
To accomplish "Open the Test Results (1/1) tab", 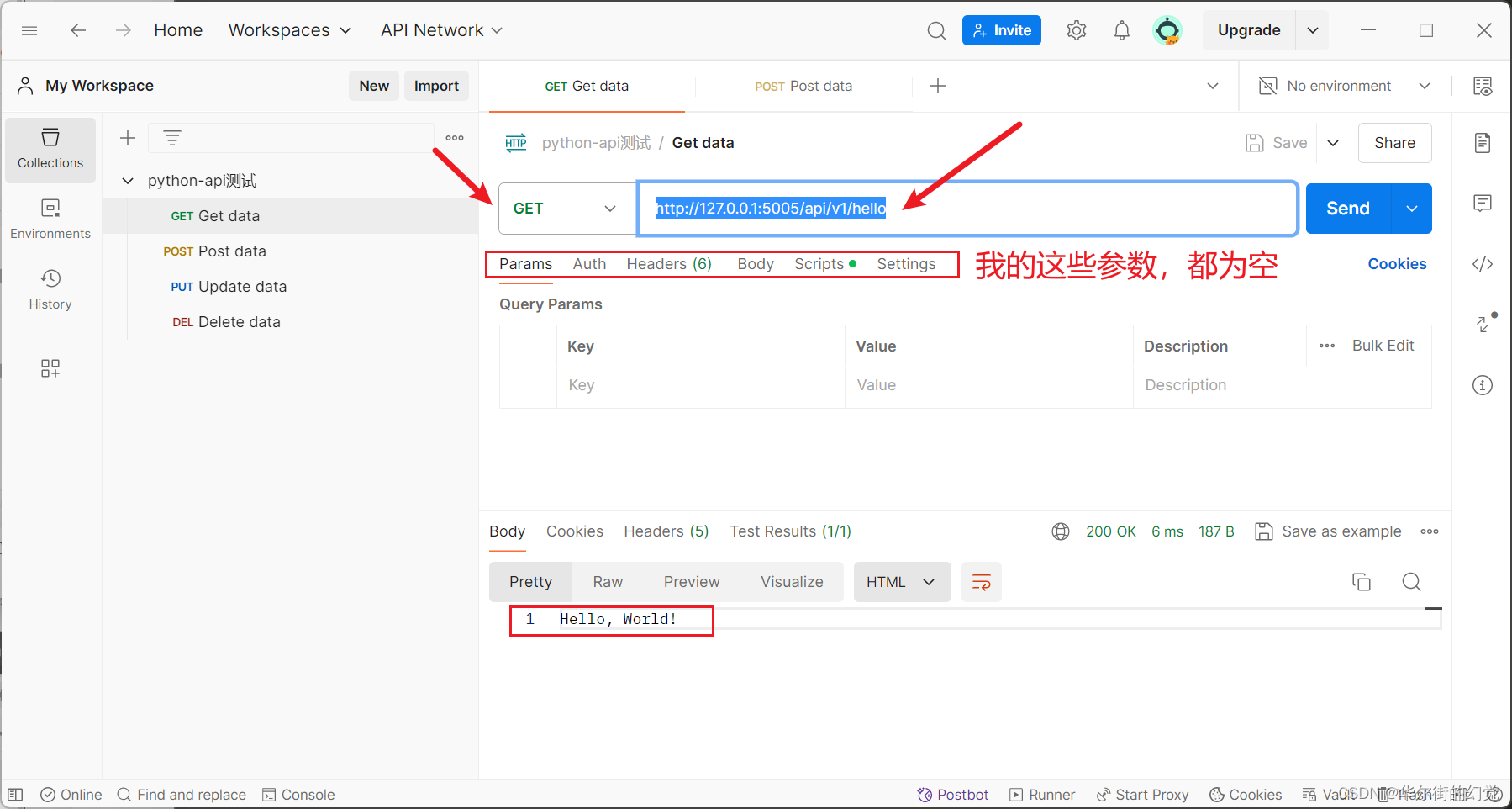I will coord(790,531).
